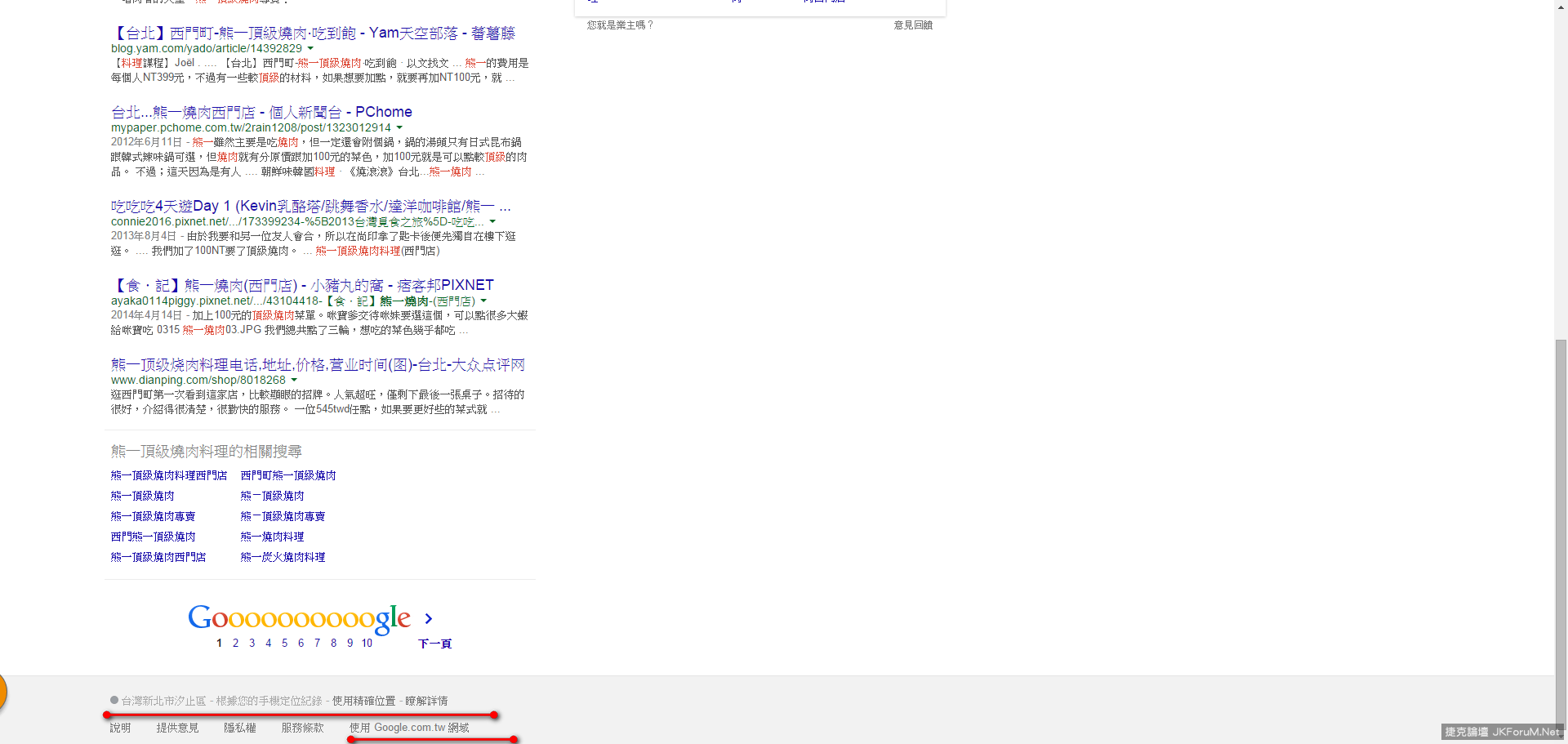
Task: Click the Google pagination logo
Action: pos(299,618)
